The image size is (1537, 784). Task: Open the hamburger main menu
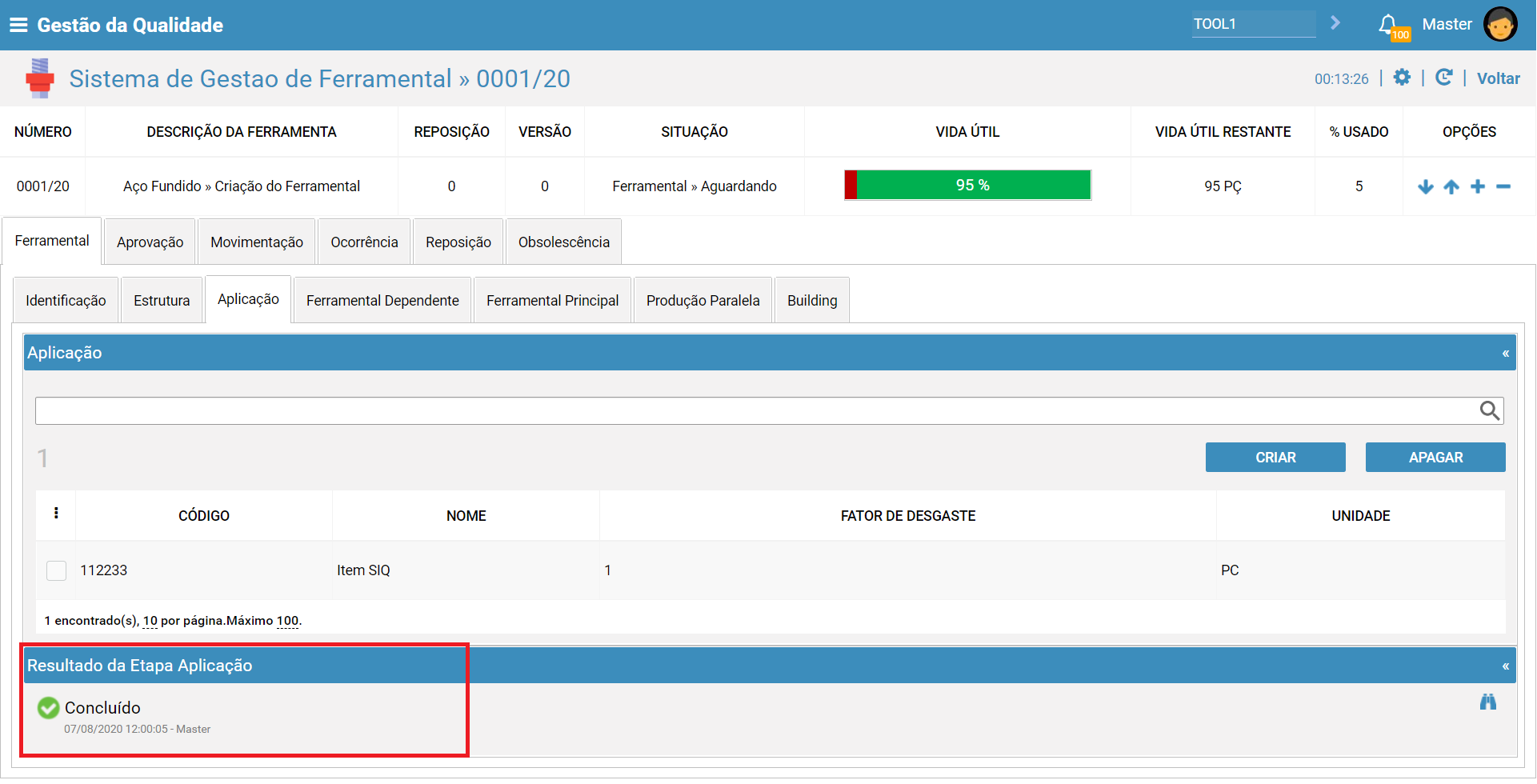click(18, 25)
